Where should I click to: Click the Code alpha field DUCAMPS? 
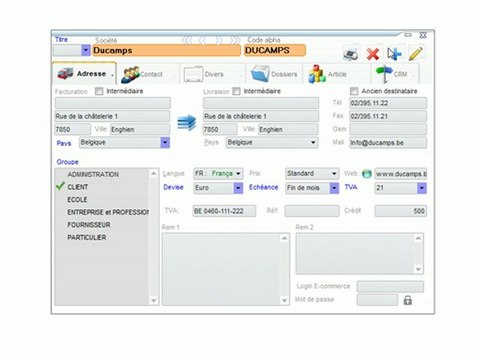275,50
